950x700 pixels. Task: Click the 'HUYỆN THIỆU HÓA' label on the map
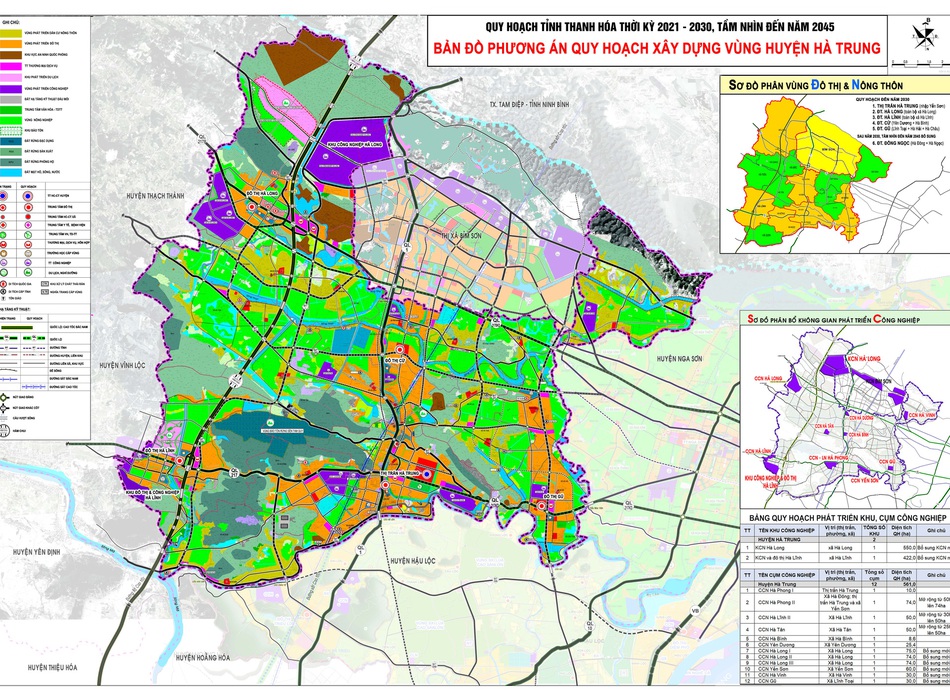53,667
